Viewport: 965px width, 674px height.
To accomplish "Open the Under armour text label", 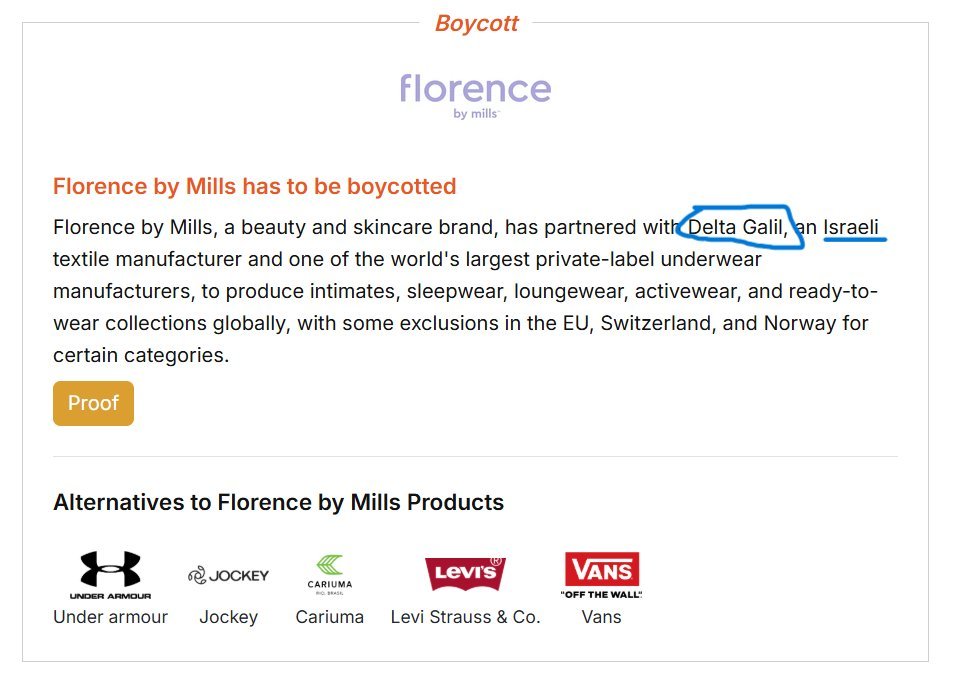I will coord(110,617).
